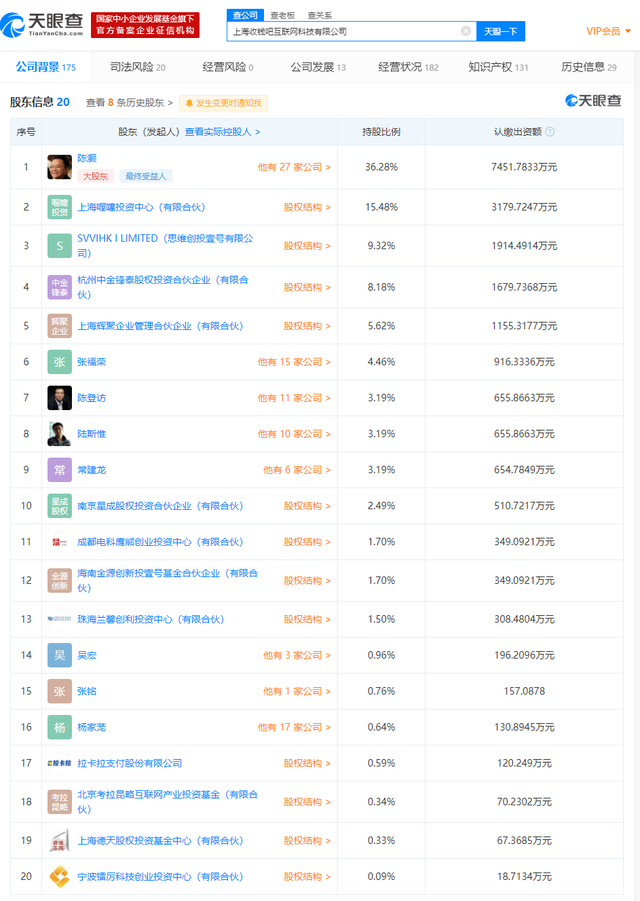The height and width of the screenshot is (901, 640).
Task: Open 拉卡拉支付股份有限公司 link
Action: (x=129, y=763)
